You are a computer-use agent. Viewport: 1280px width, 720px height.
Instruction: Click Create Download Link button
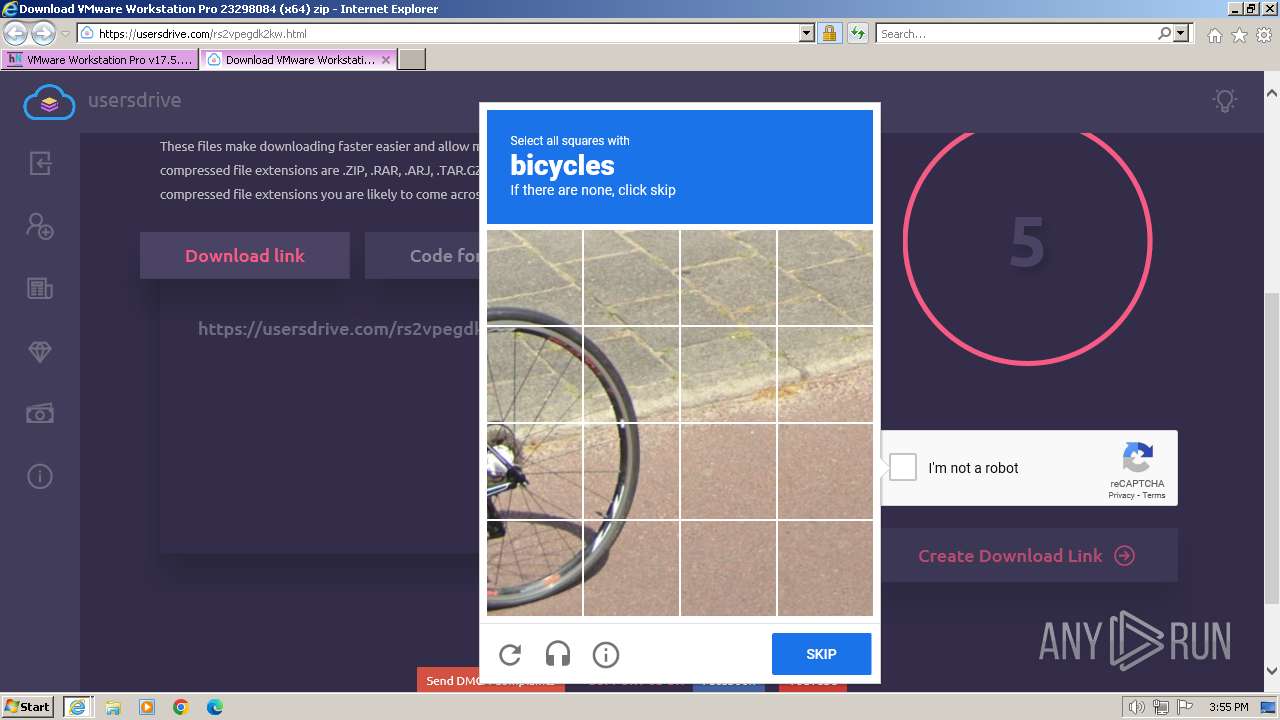point(1026,556)
